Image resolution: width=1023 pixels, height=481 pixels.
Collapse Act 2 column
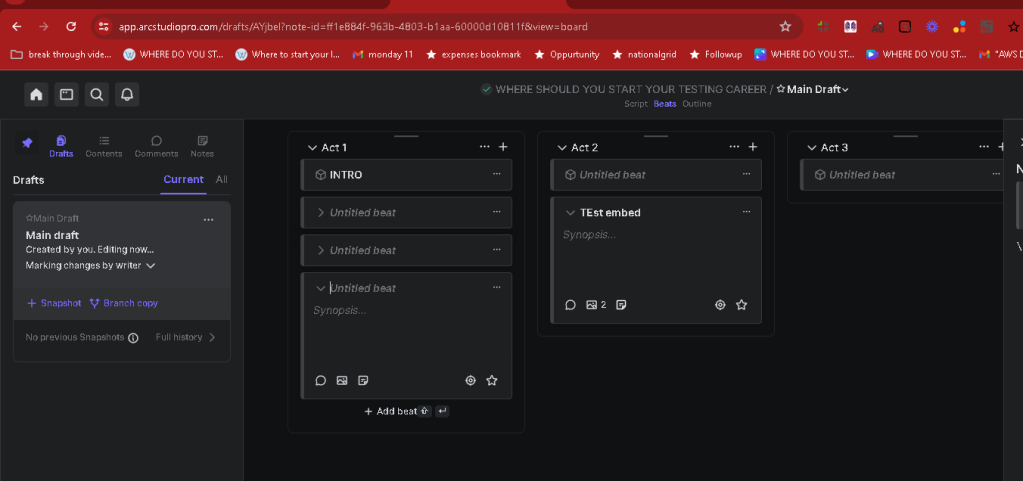point(562,147)
